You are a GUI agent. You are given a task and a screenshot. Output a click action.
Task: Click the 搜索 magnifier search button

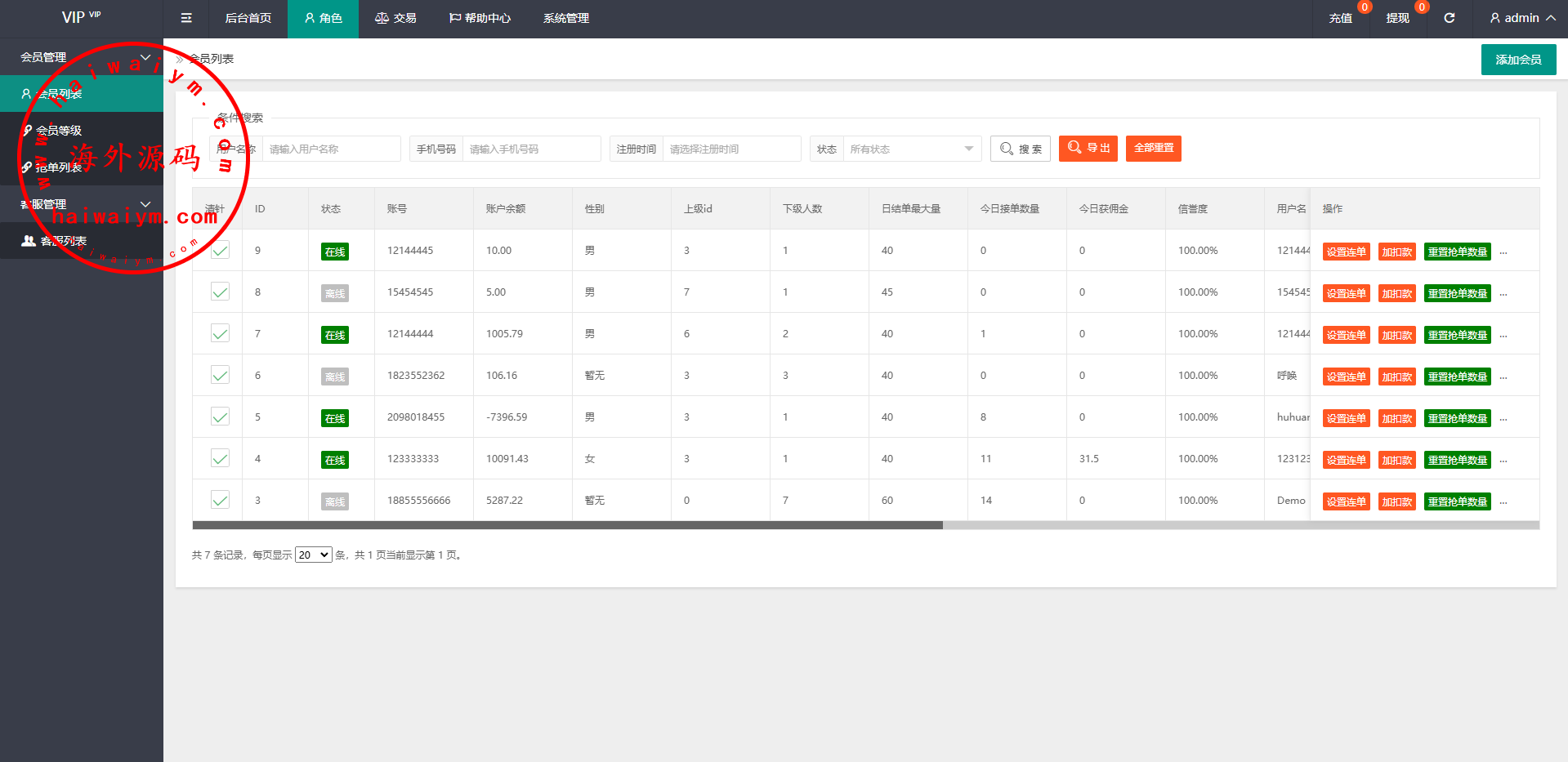[1020, 149]
